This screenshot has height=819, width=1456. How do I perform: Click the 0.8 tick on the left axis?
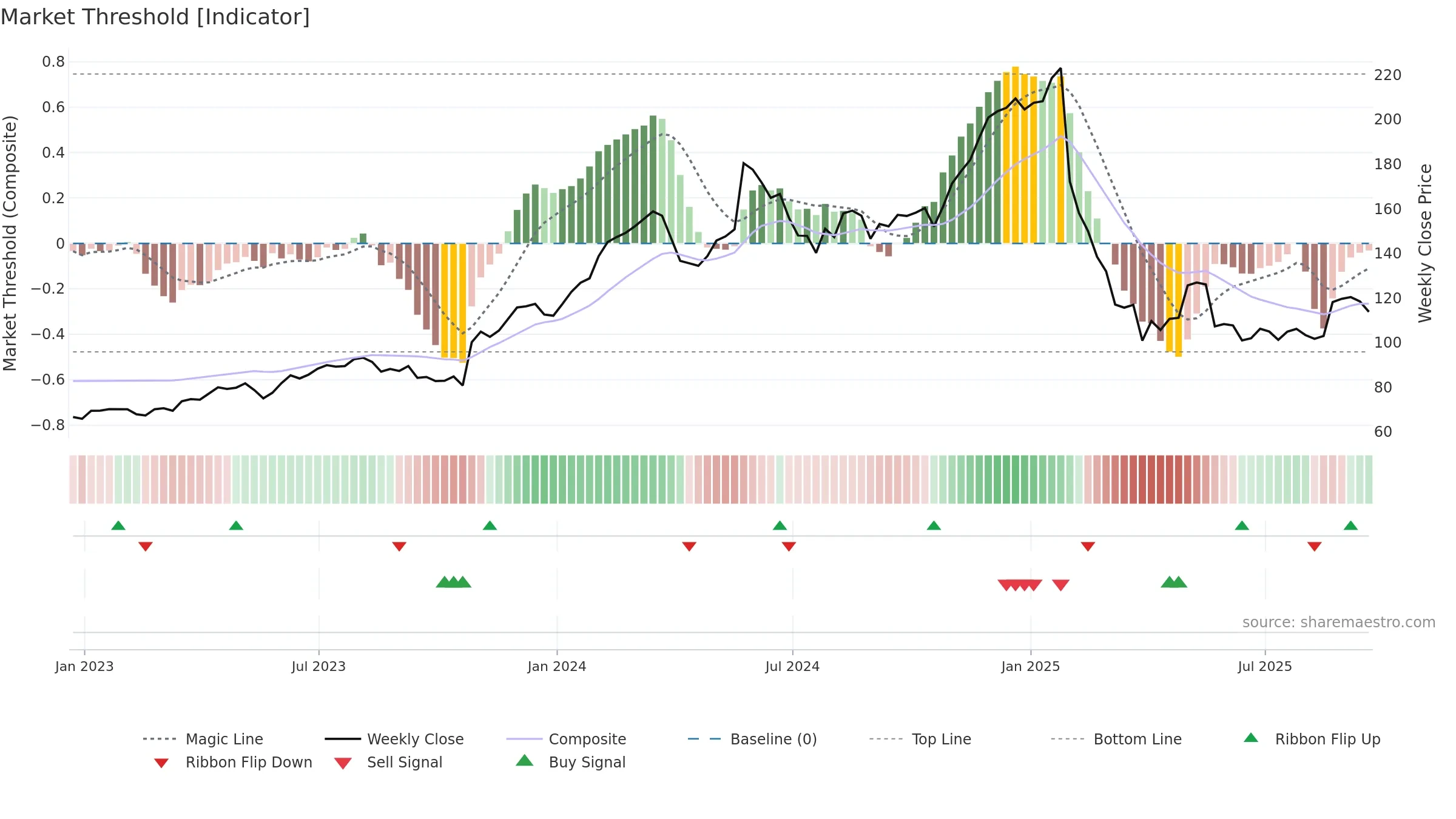coord(53,62)
